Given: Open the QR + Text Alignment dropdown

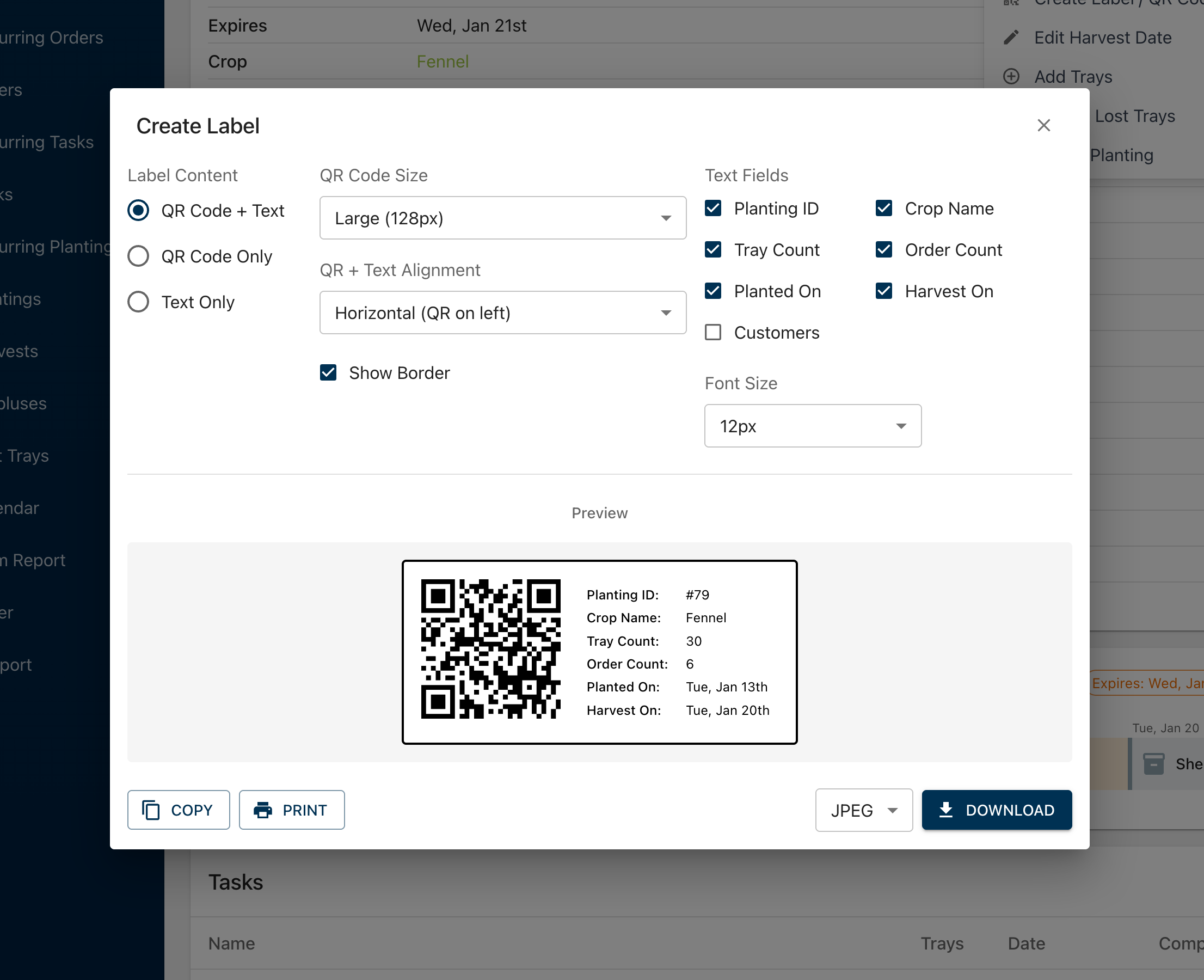Looking at the screenshot, I should 502,313.
